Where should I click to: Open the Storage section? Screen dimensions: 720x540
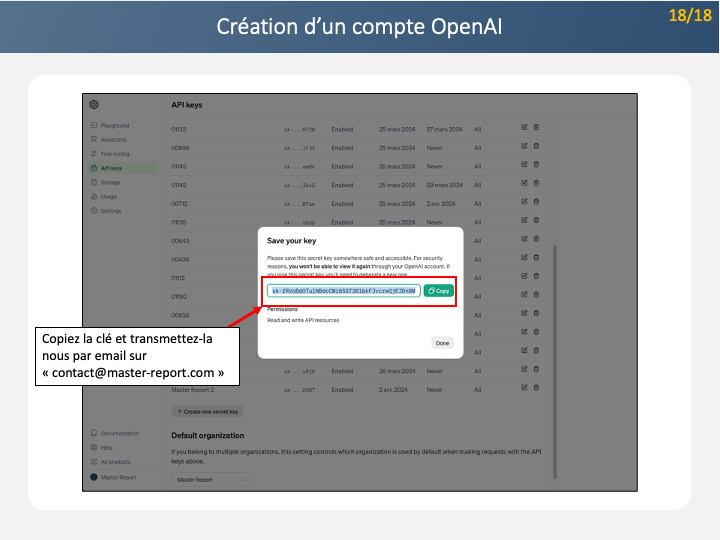[x=110, y=182]
